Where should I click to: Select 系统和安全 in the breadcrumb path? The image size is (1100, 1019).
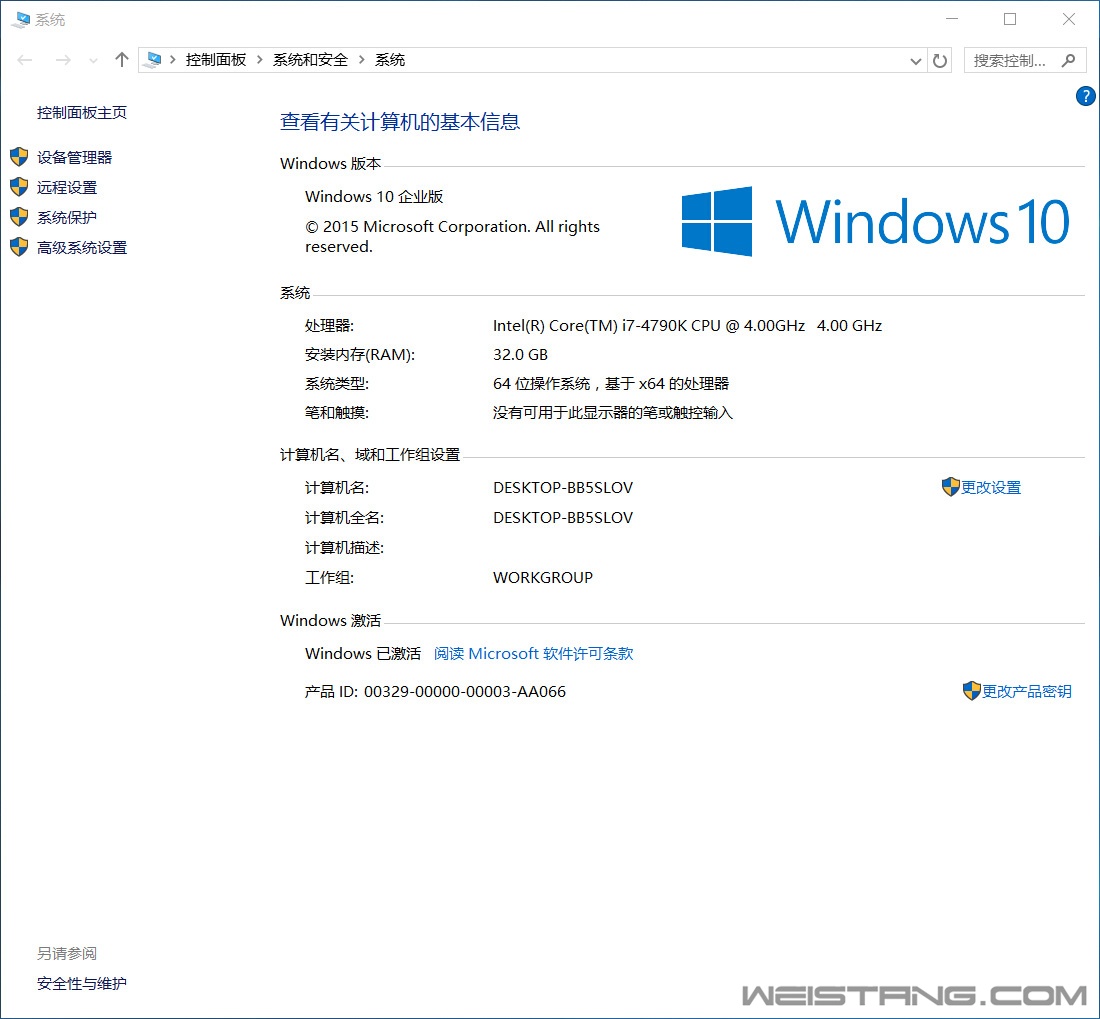tap(310, 60)
